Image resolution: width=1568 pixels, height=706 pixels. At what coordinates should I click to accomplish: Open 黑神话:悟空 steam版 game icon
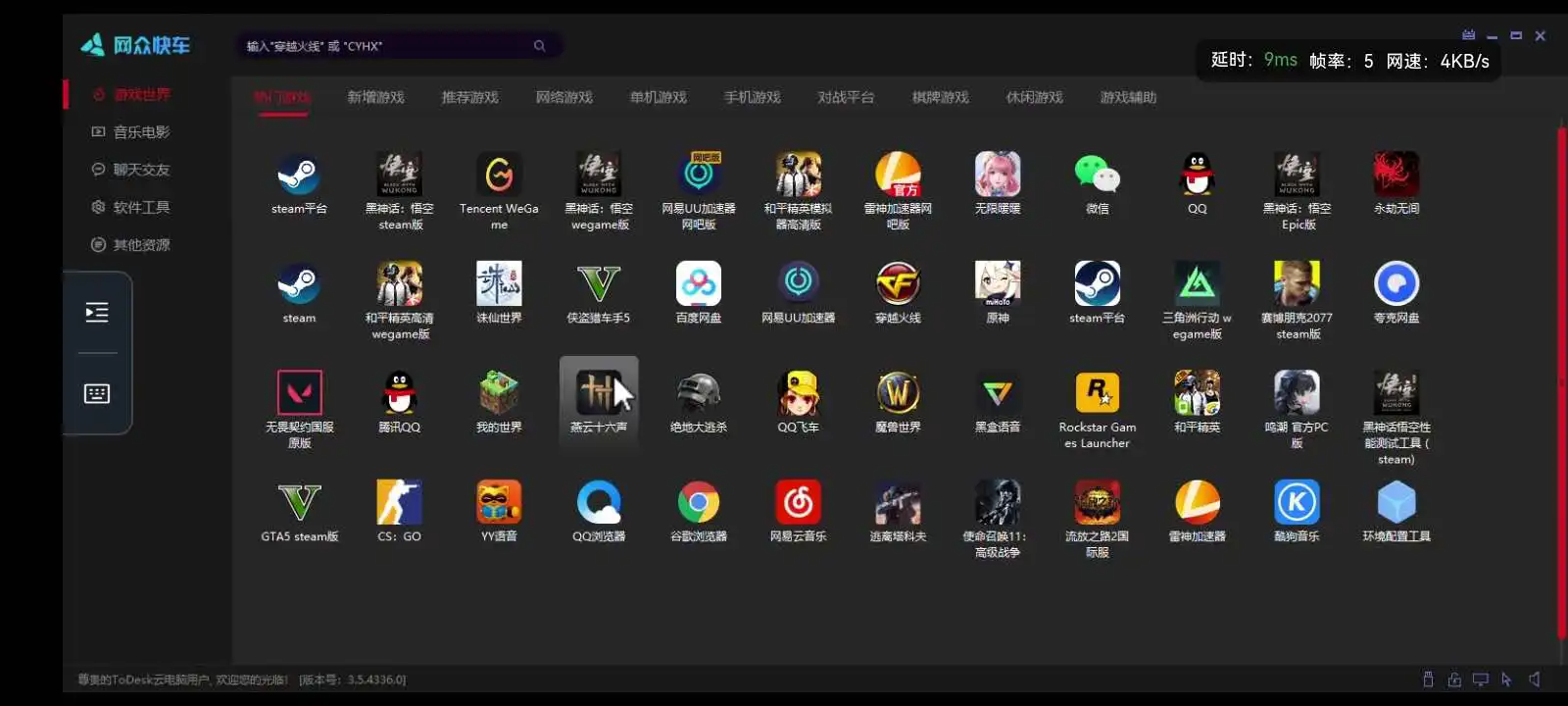click(x=400, y=175)
